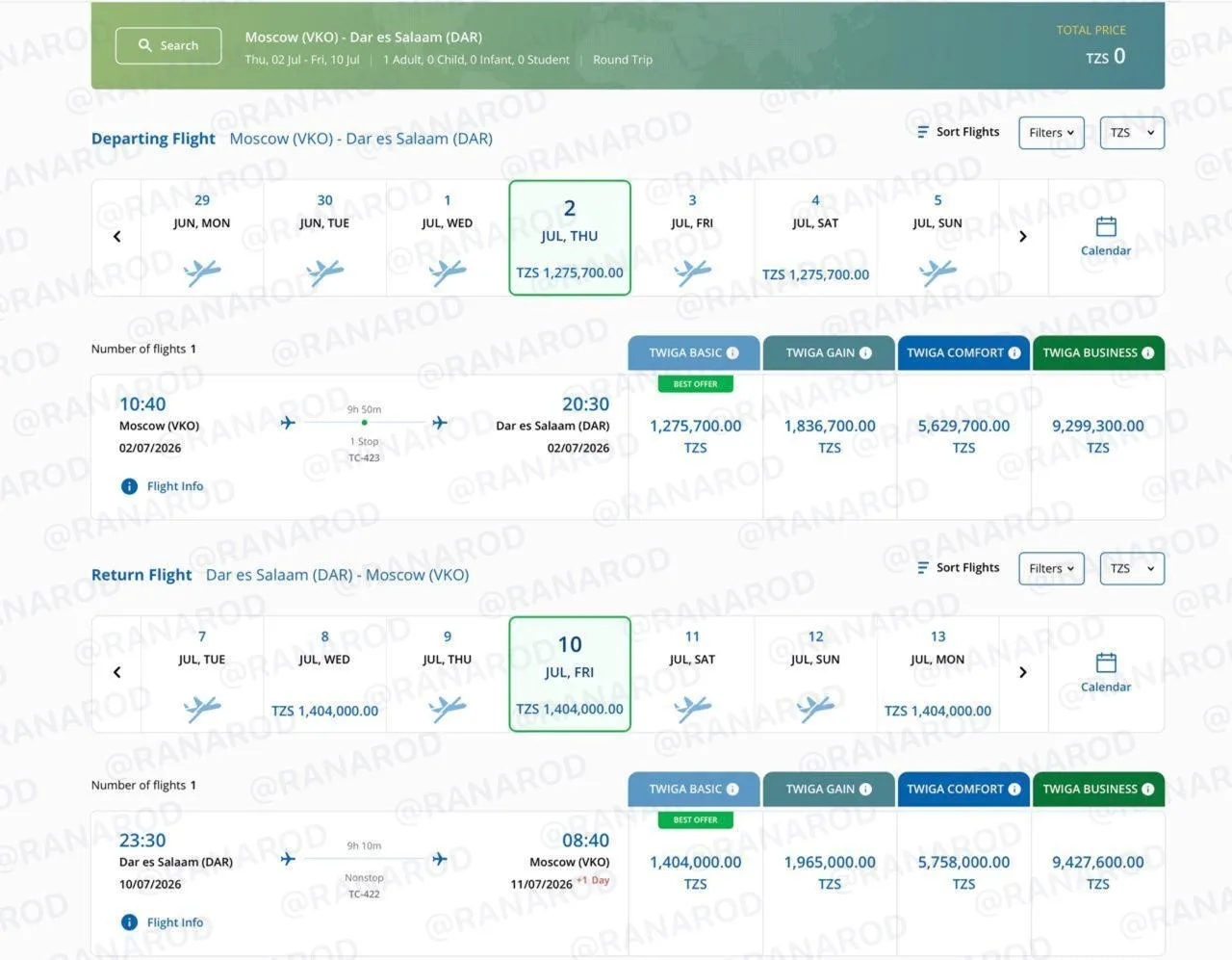The width and height of the screenshot is (1232, 960).
Task: Open the return flight TZS currency dropdown
Action: (1132, 569)
